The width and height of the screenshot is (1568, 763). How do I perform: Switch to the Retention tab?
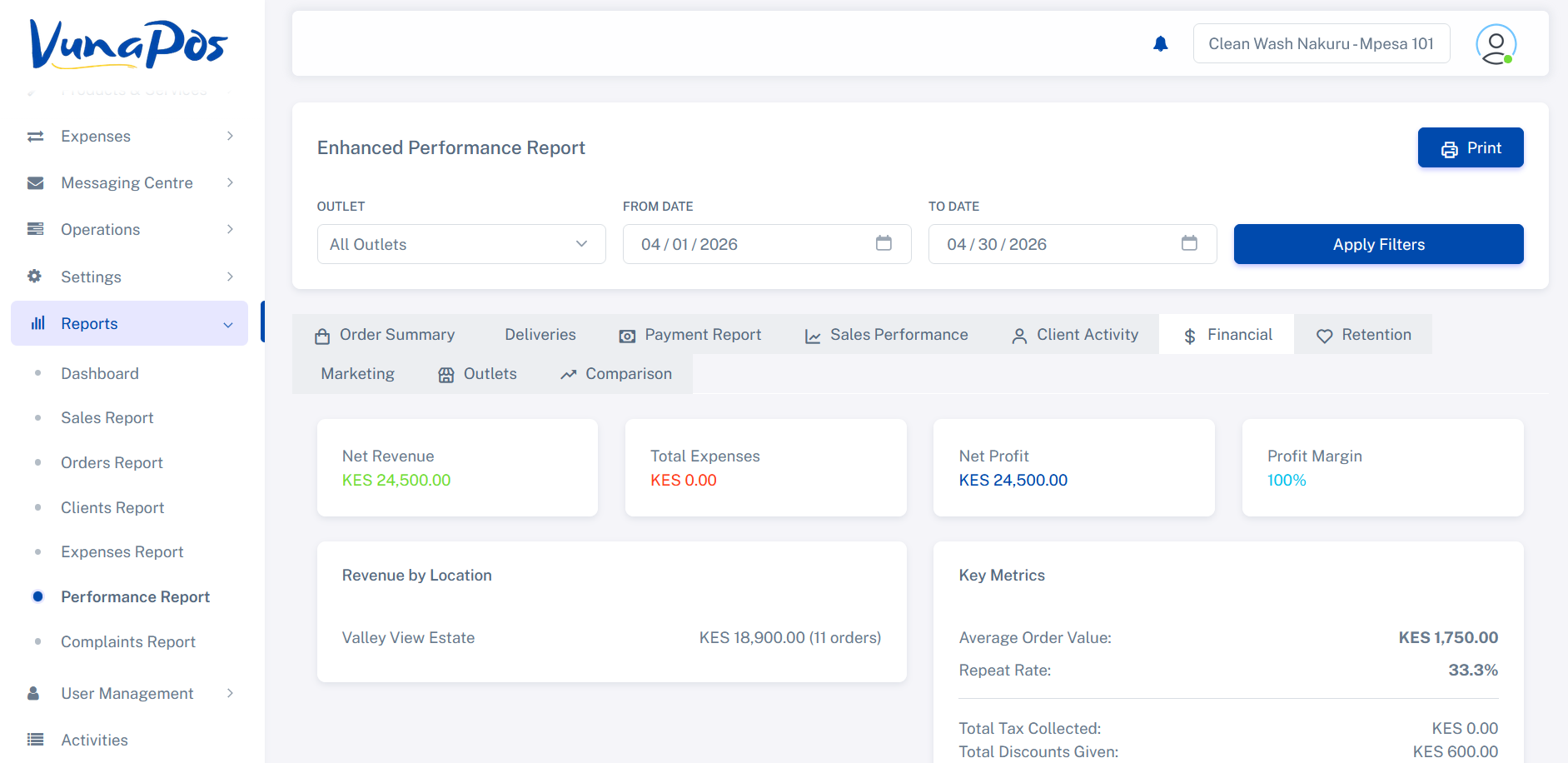tap(1363, 335)
